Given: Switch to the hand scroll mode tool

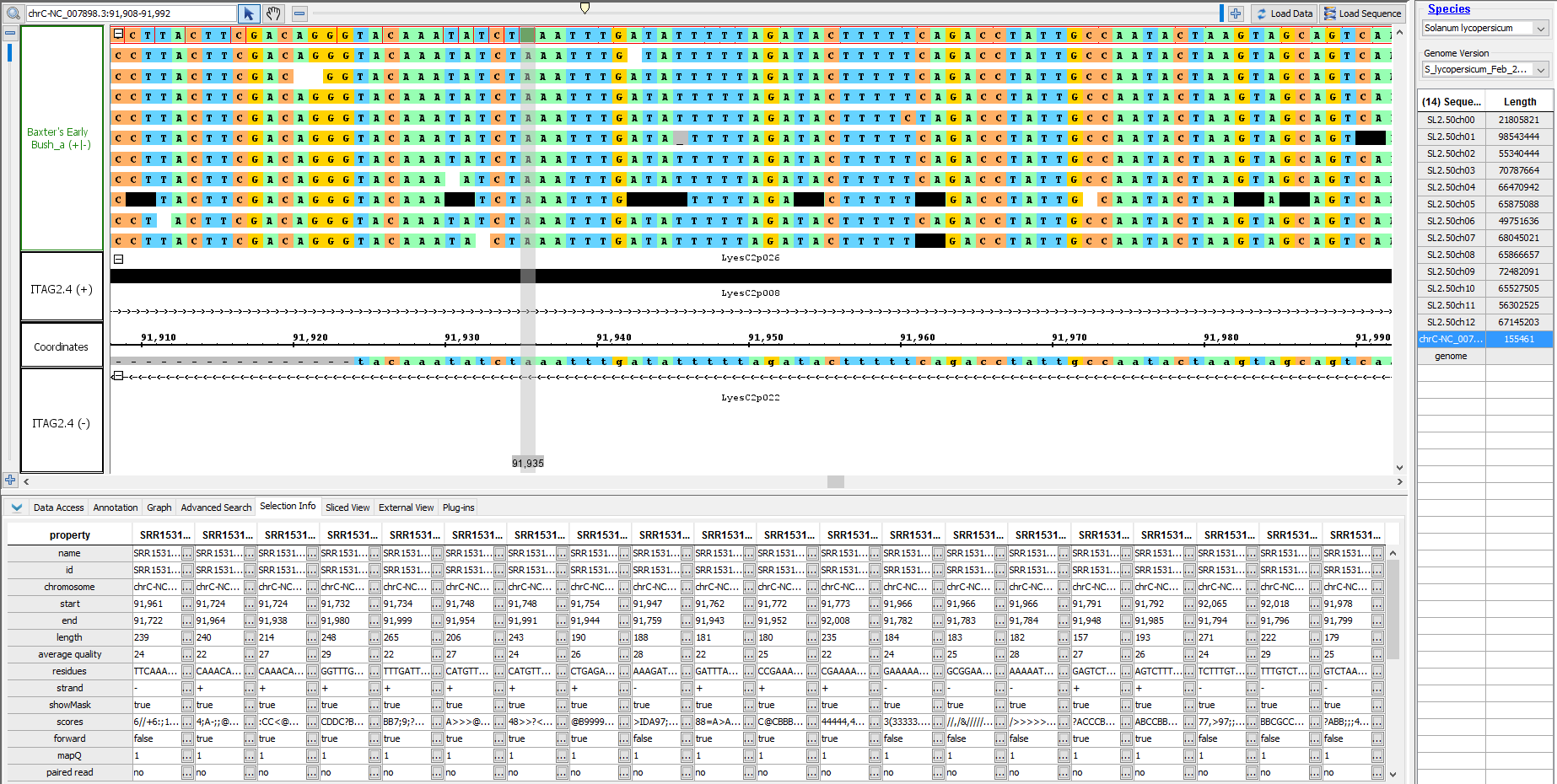Looking at the screenshot, I should pyautogui.click(x=272, y=13).
